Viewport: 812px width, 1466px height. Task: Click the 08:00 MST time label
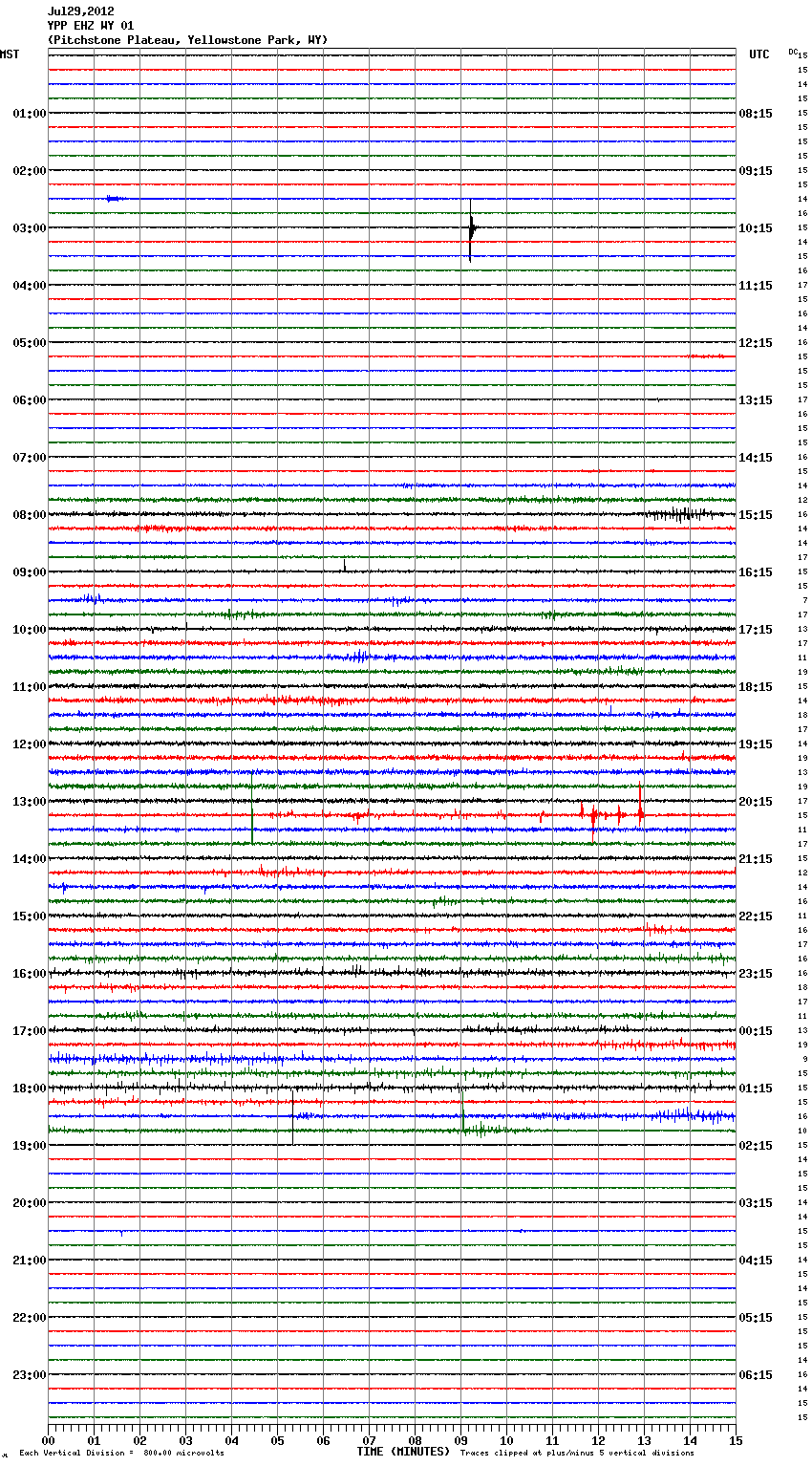(30, 515)
